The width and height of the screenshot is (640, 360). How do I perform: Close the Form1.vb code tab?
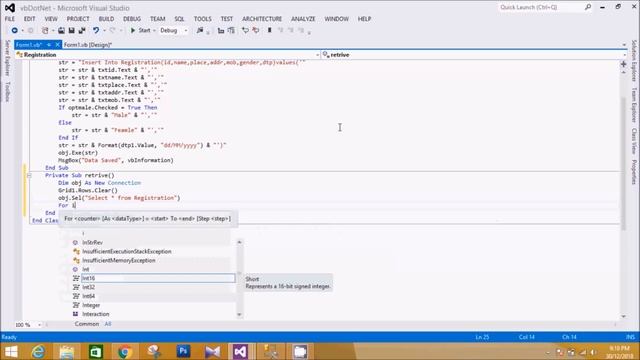(58, 44)
